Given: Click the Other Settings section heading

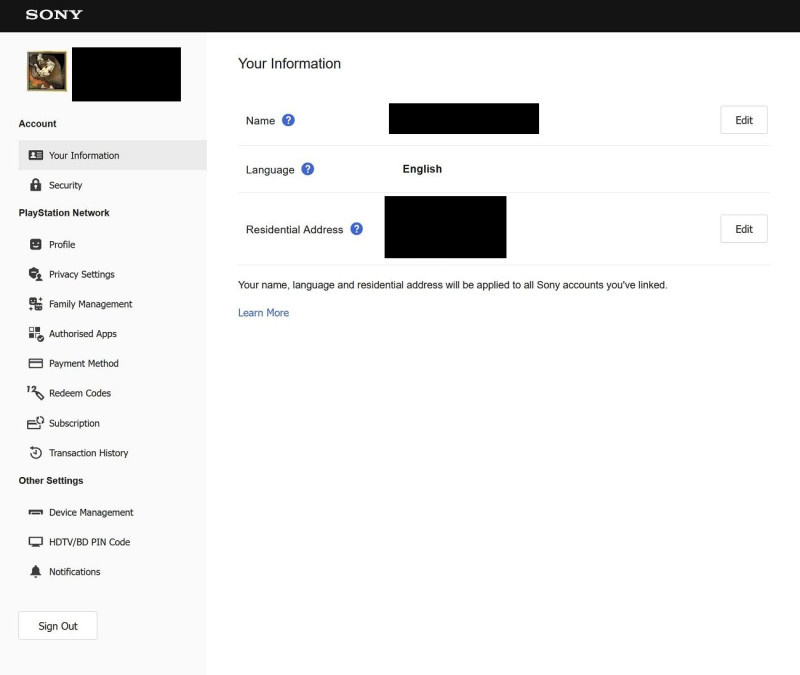Looking at the screenshot, I should (x=51, y=481).
